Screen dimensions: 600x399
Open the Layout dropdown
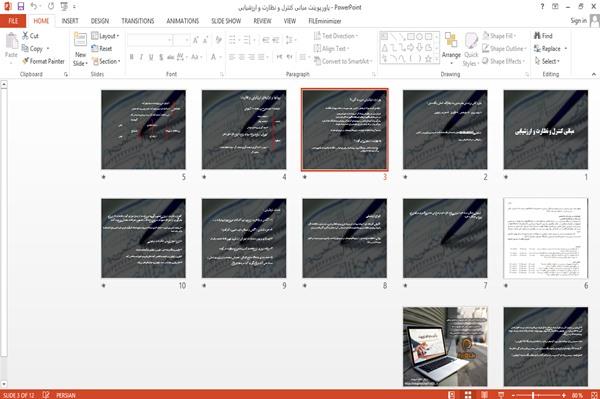pos(105,36)
